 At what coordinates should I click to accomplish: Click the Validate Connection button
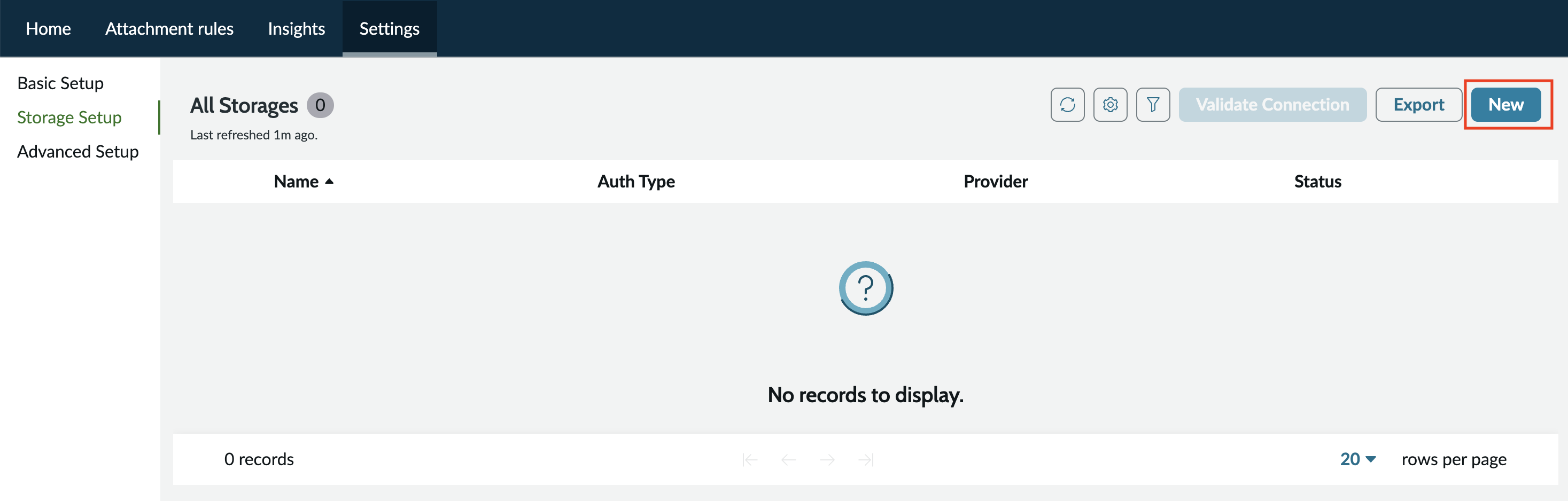pyautogui.click(x=1272, y=105)
